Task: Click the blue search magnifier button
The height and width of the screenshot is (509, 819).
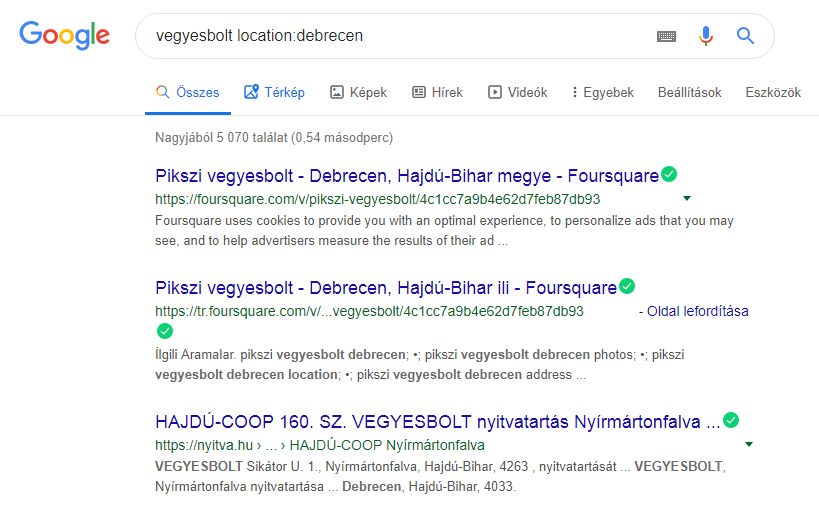Action: pos(745,36)
